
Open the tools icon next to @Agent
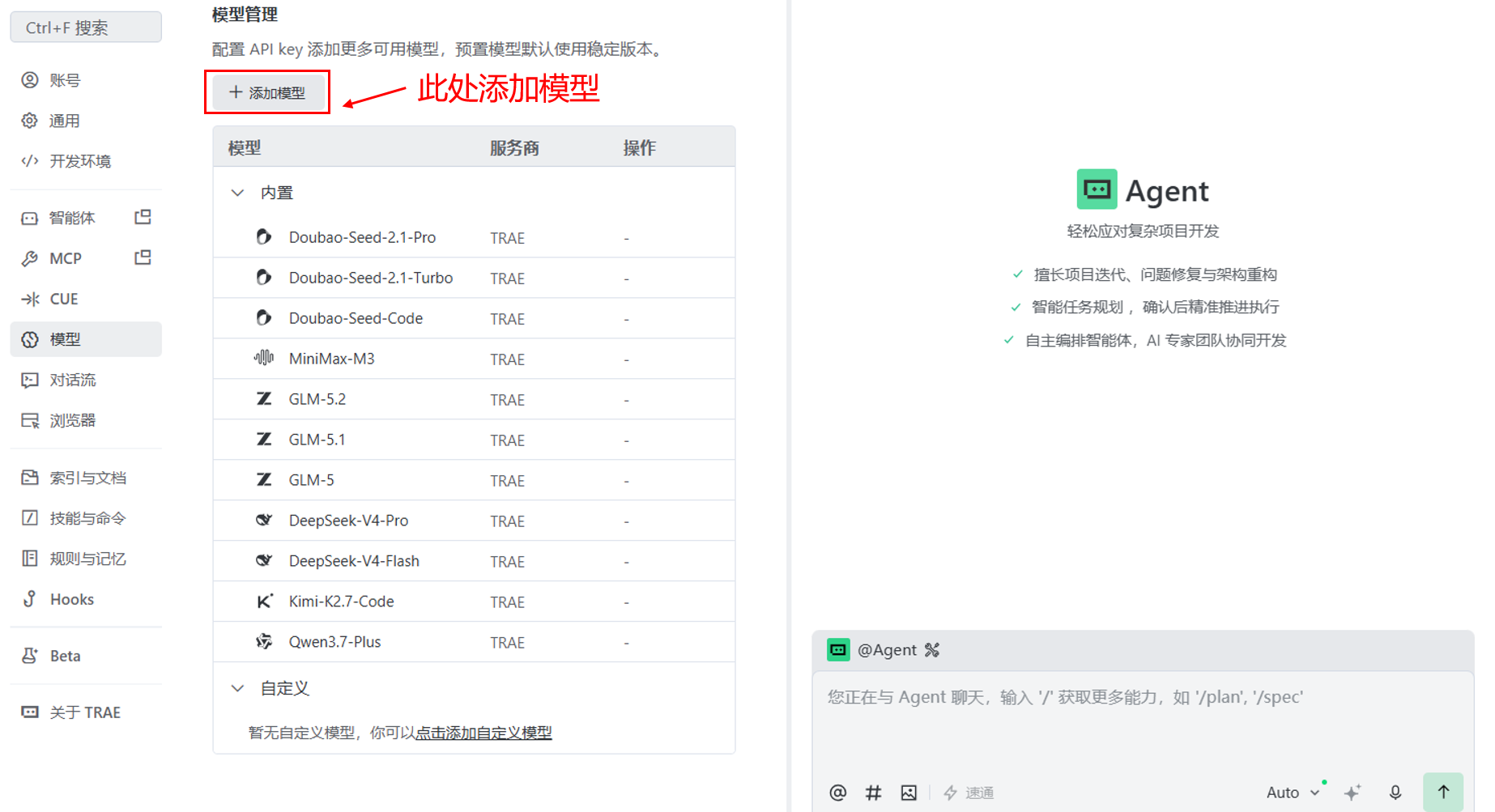point(932,650)
